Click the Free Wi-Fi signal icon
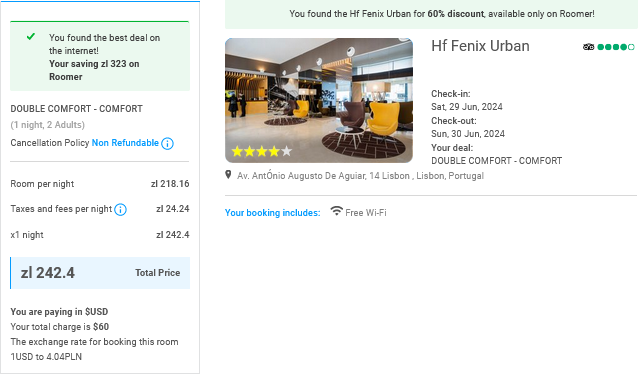 click(336, 211)
